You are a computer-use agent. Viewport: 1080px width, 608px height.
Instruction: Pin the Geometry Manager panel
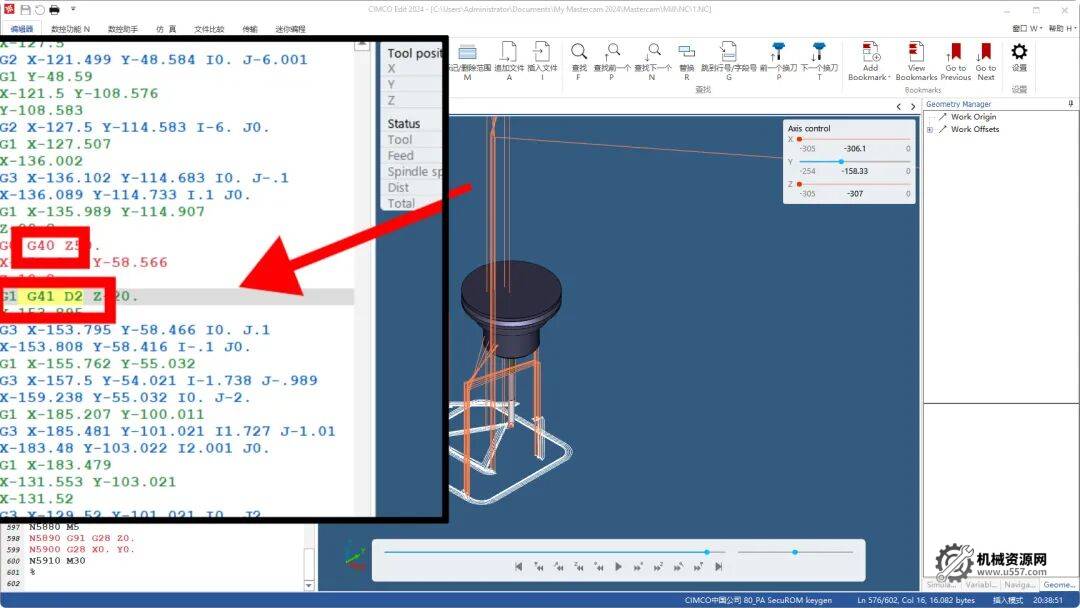(1071, 104)
